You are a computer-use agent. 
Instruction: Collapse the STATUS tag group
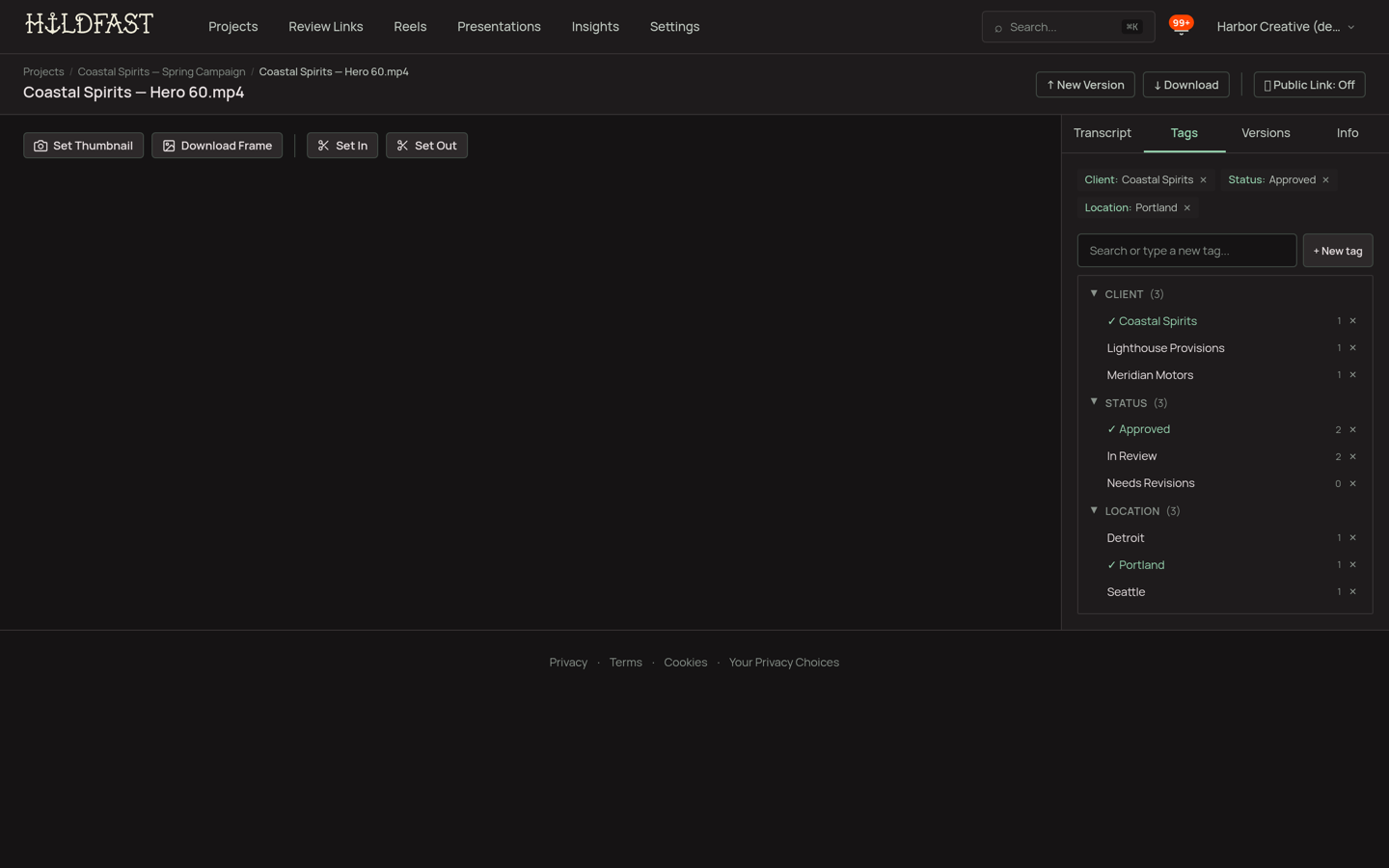(x=1094, y=402)
